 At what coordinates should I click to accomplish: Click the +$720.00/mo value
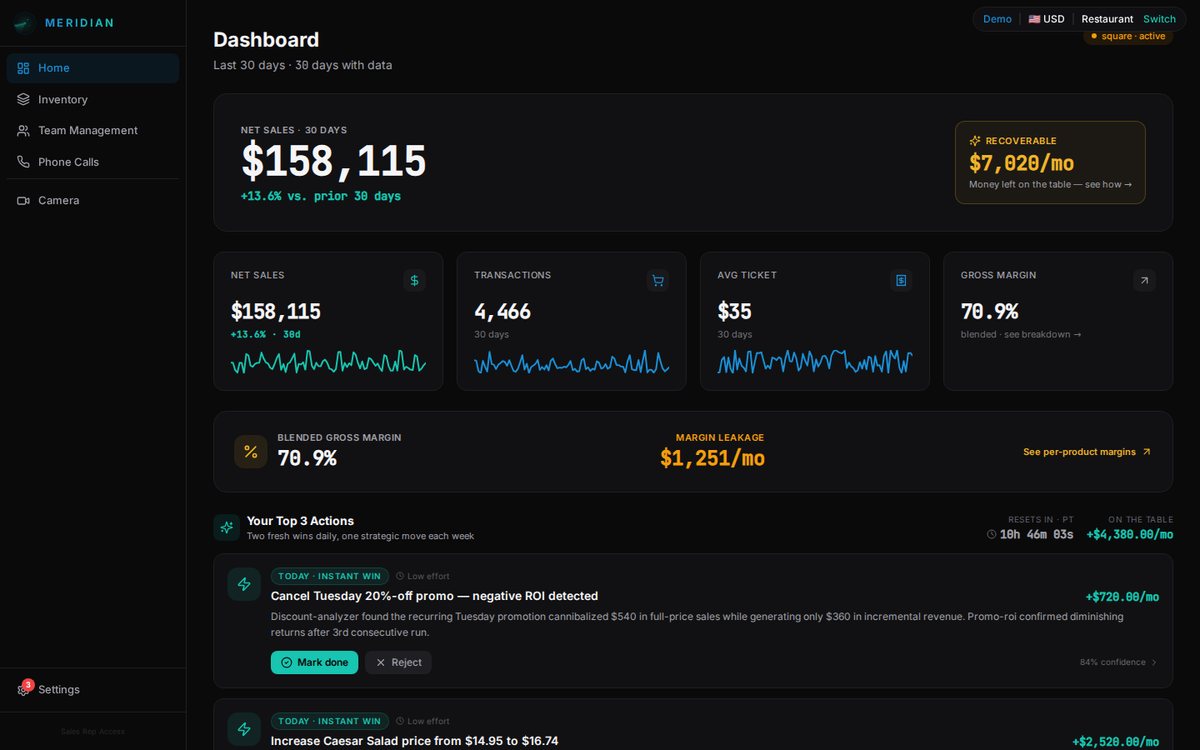pyautogui.click(x=1122, y=597)
